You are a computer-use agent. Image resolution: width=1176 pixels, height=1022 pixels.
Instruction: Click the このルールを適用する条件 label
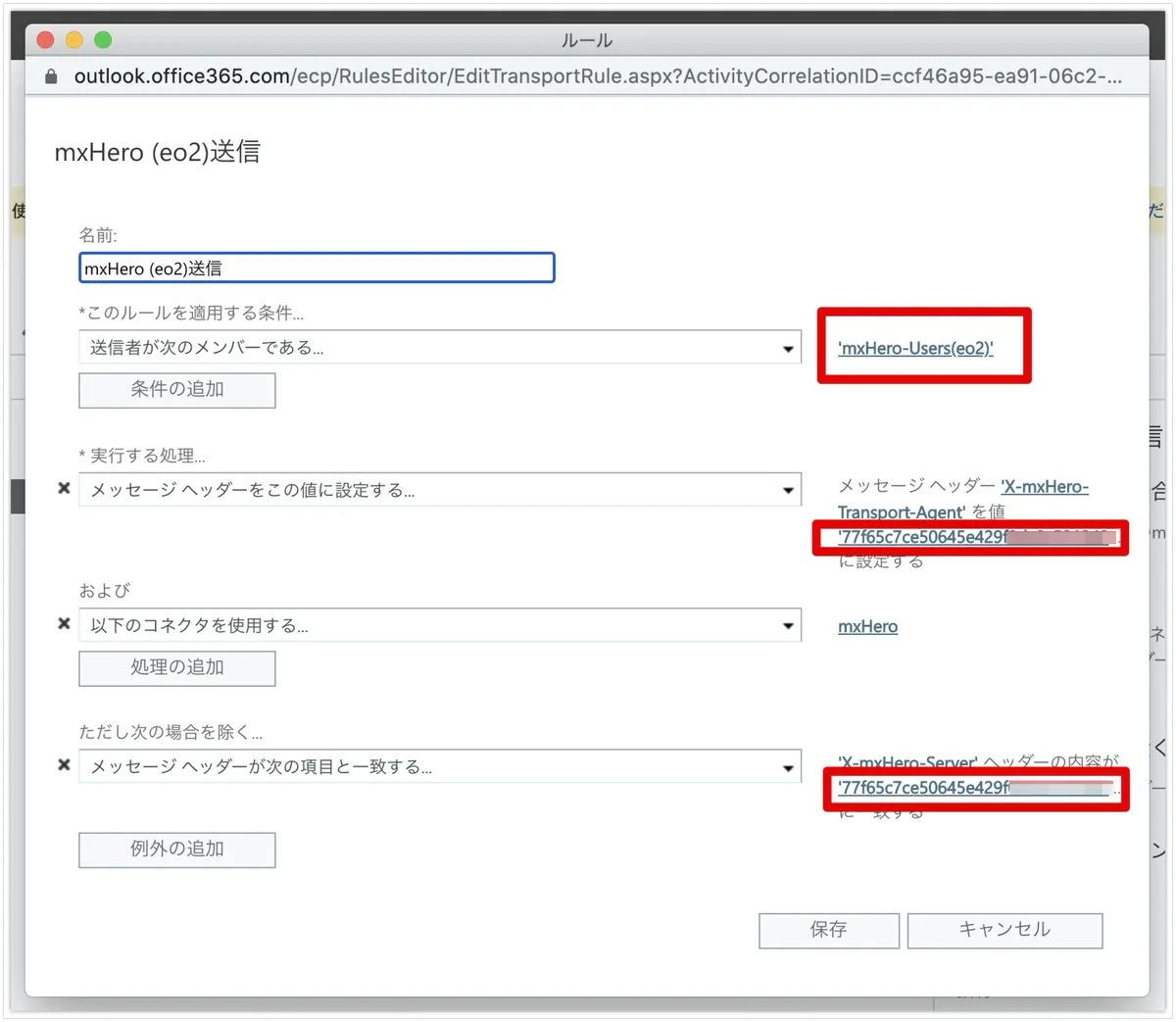[x=192, y=314]
